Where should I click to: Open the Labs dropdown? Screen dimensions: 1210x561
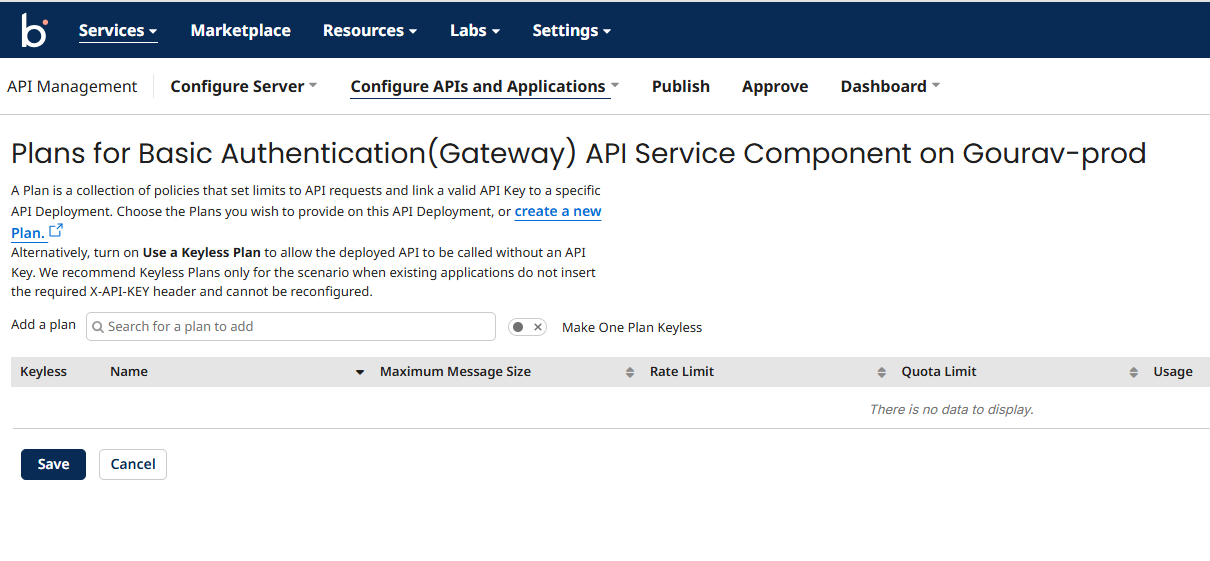pos(474,30)
